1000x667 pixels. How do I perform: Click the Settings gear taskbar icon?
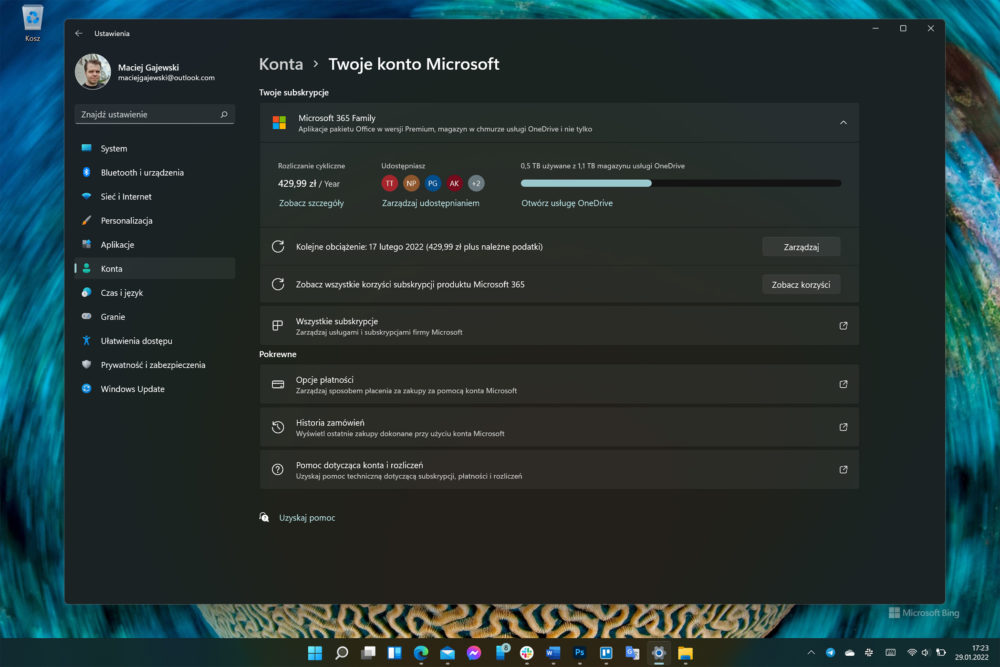point(659,653)
